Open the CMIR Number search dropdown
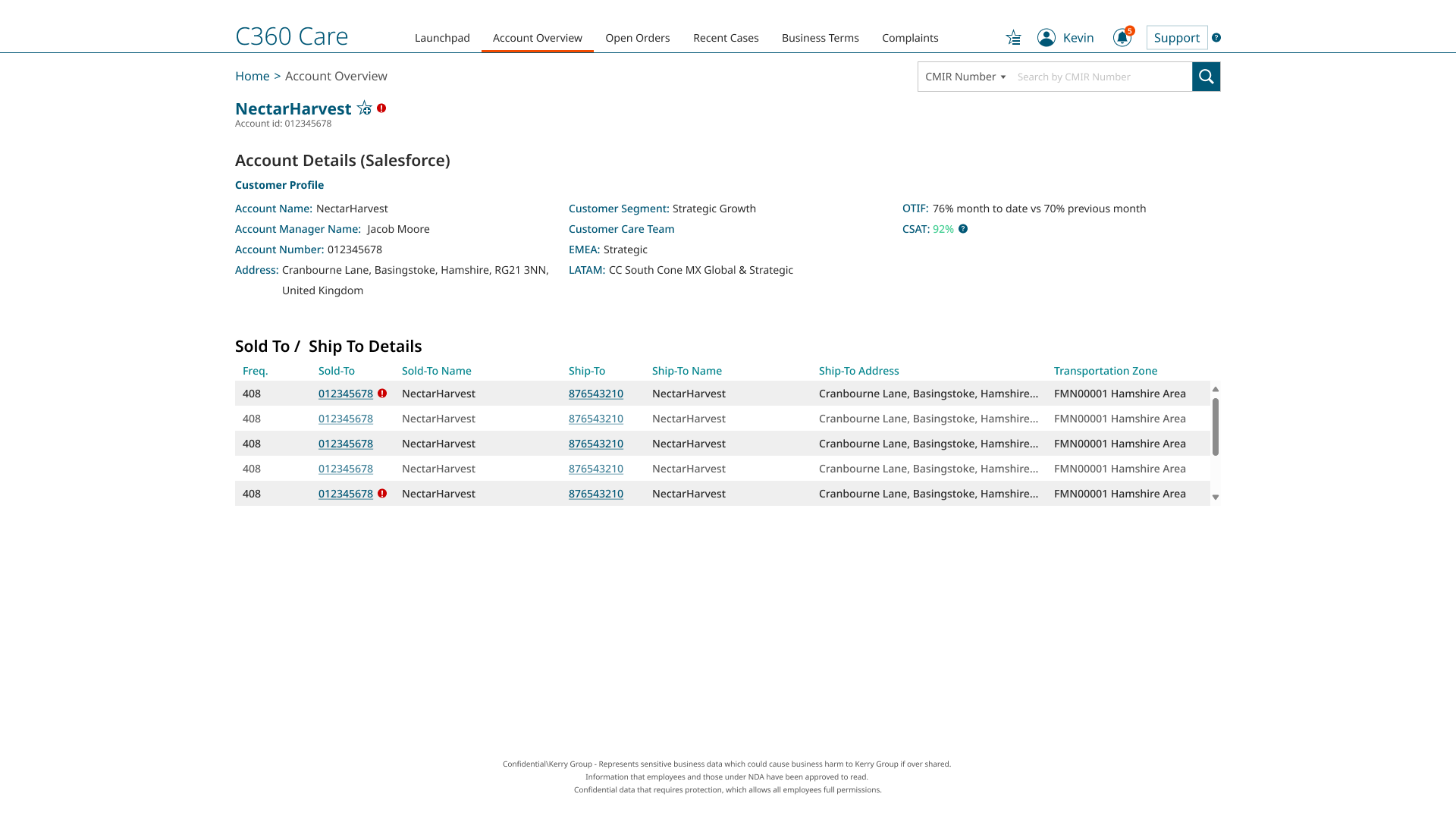Viewport: 1456px width, 819px height. 964,76
